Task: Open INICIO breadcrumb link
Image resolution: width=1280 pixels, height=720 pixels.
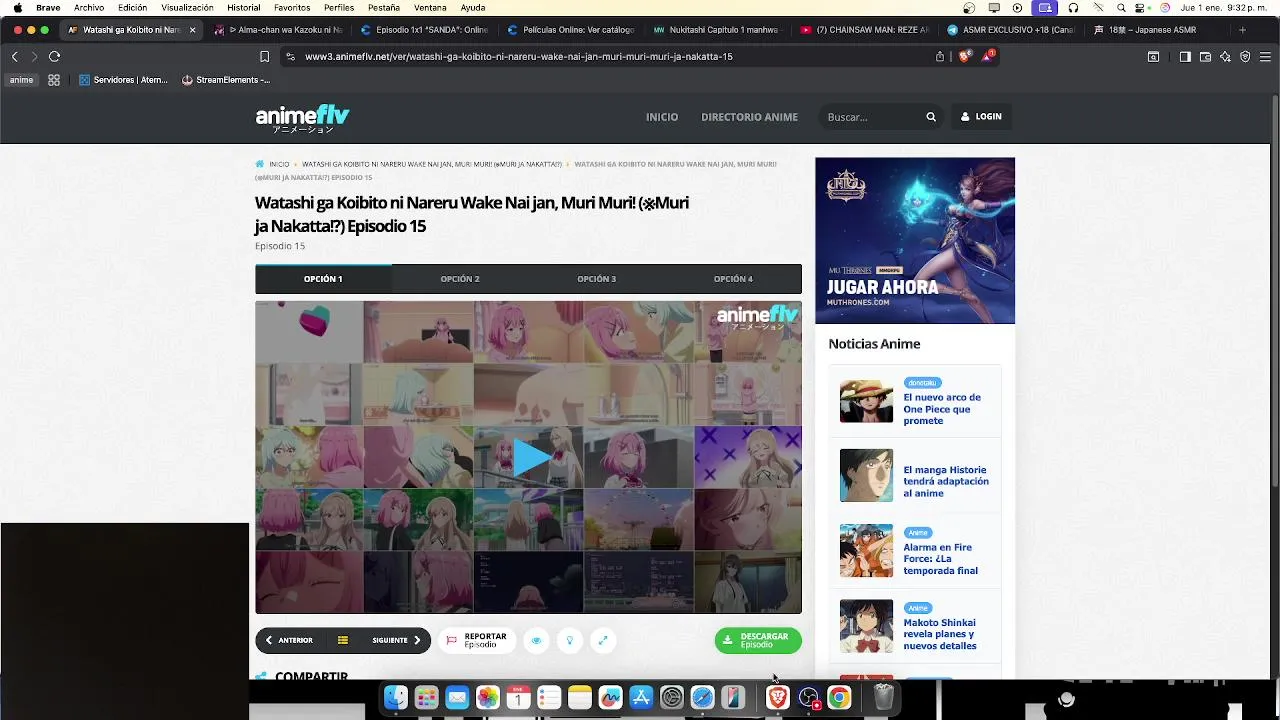Action: [x=279, y=164]
